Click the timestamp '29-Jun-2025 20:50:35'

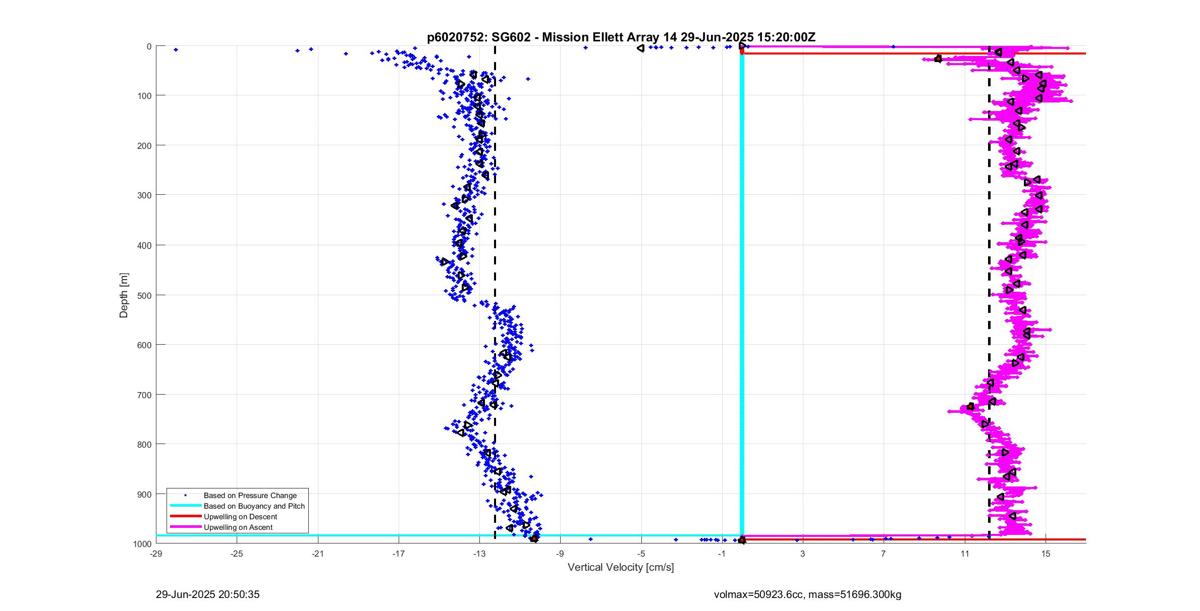(208, 594)
